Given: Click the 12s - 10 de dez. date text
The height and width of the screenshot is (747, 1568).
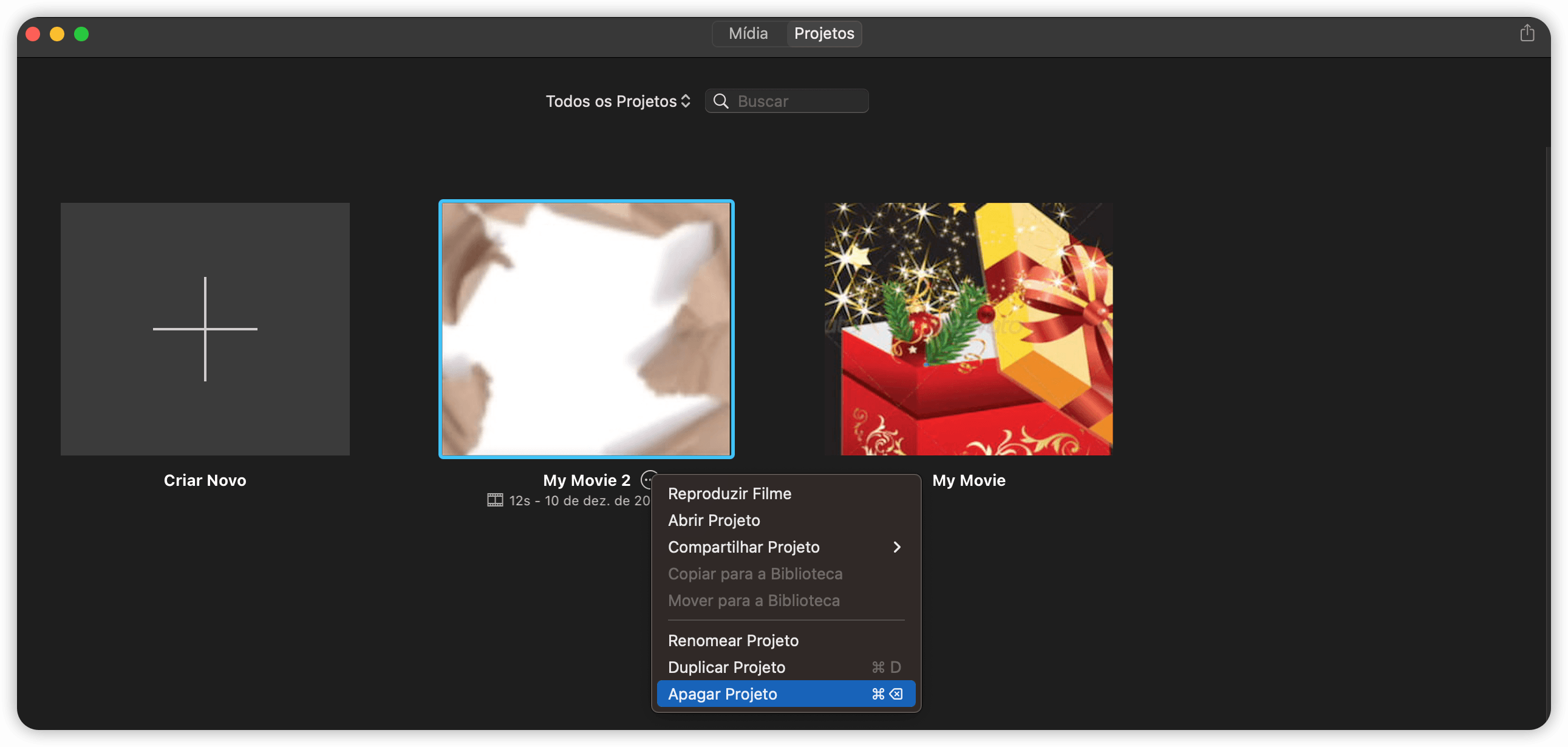Looking at the screenshot, I should point(579,500).
